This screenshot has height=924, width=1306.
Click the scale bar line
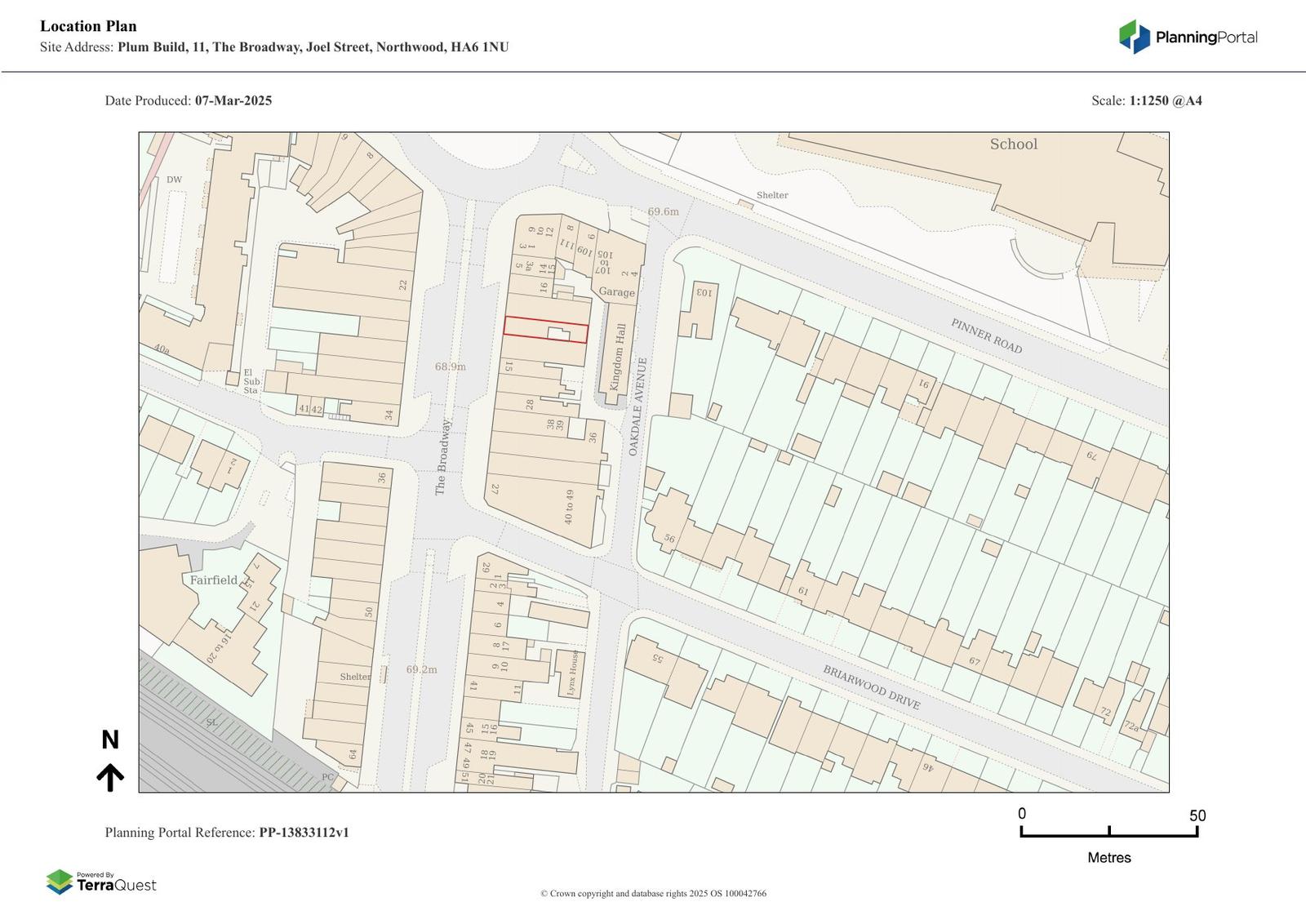pos(1108,834)
